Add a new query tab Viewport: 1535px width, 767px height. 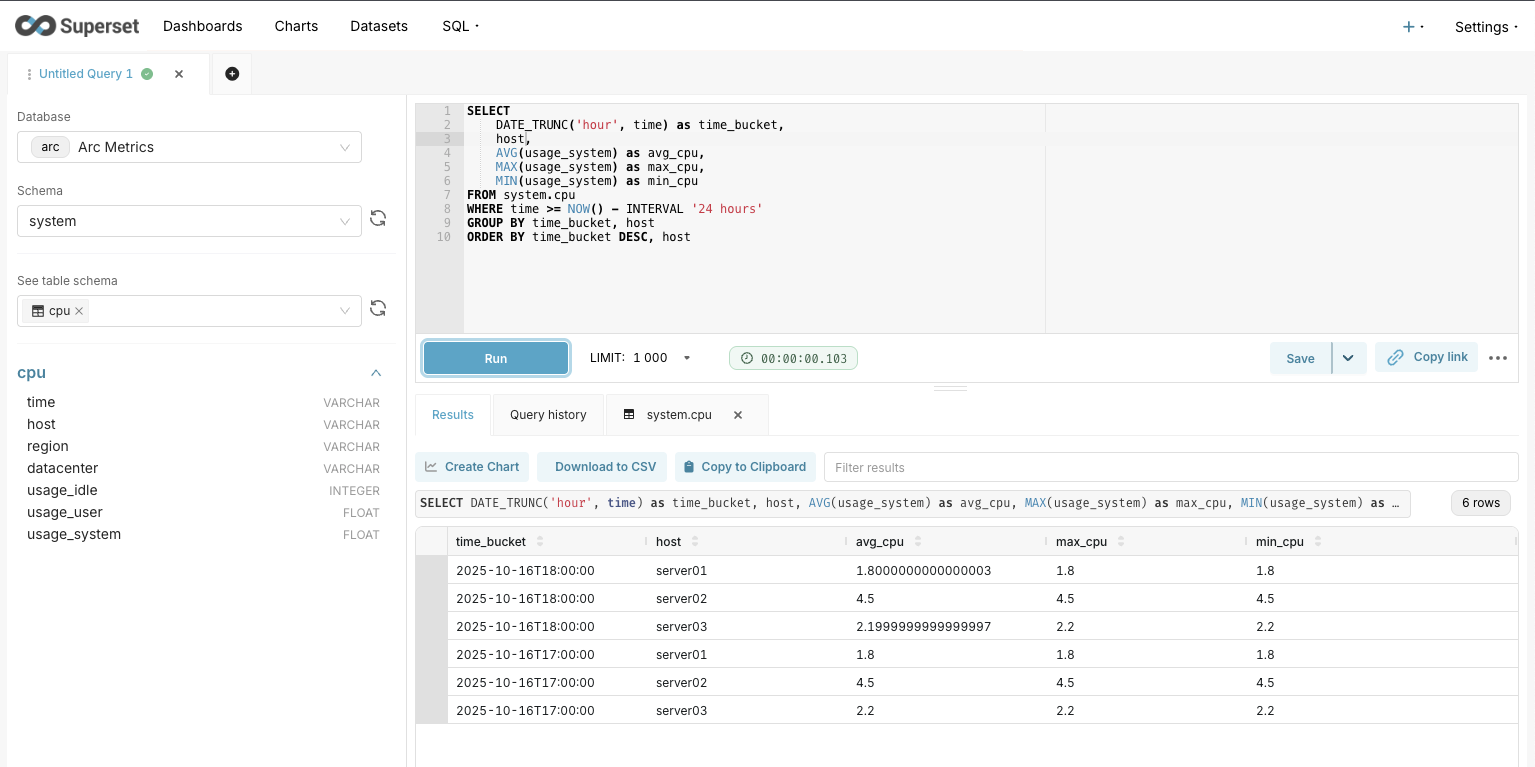click(x=232, y=74)
